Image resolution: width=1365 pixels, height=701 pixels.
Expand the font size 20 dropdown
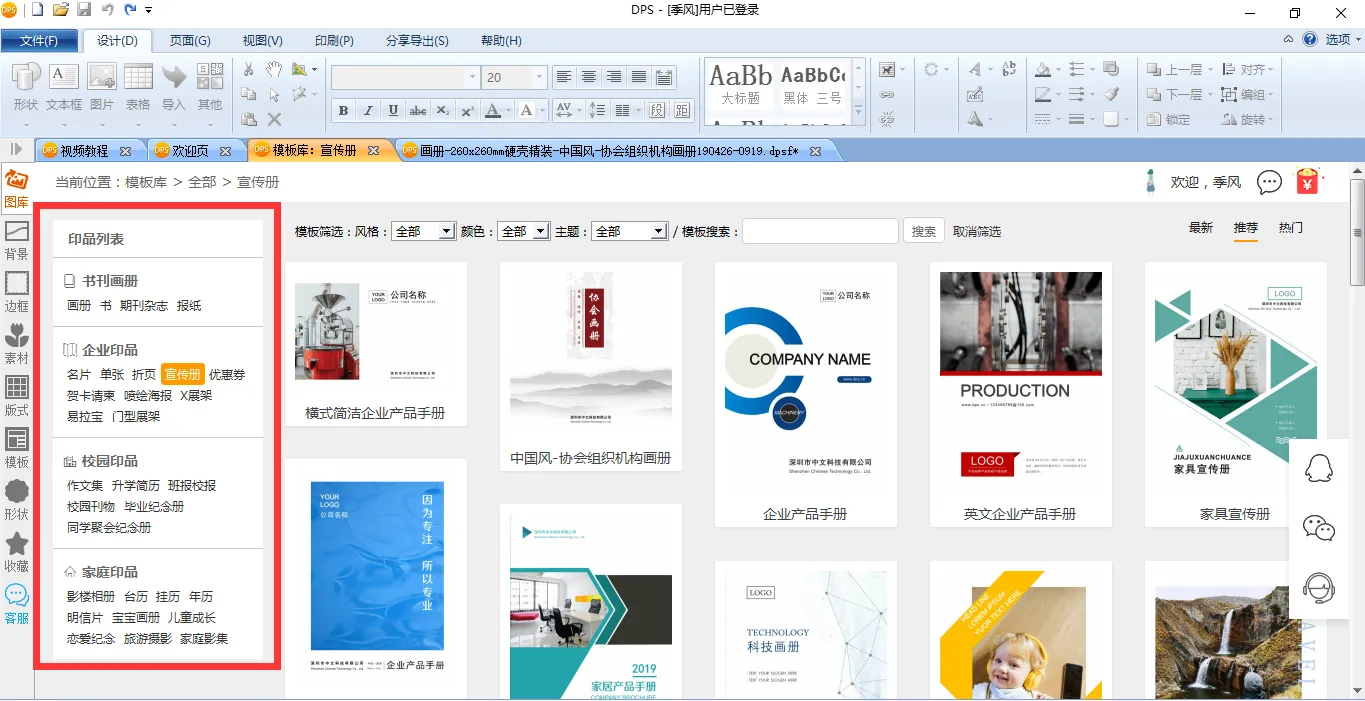tap(540, 77)
